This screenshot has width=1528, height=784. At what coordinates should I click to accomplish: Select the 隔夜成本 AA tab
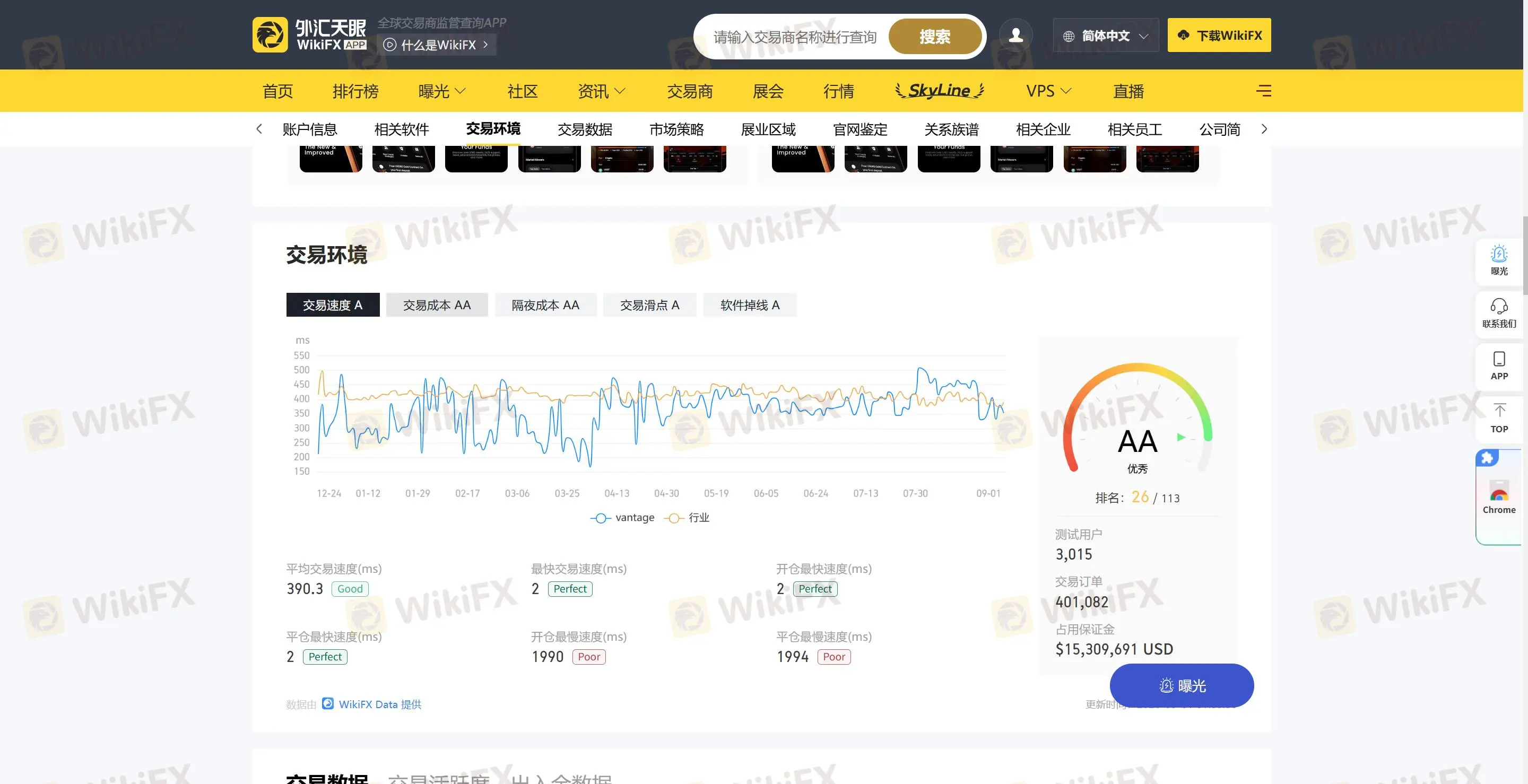(546, 305)
